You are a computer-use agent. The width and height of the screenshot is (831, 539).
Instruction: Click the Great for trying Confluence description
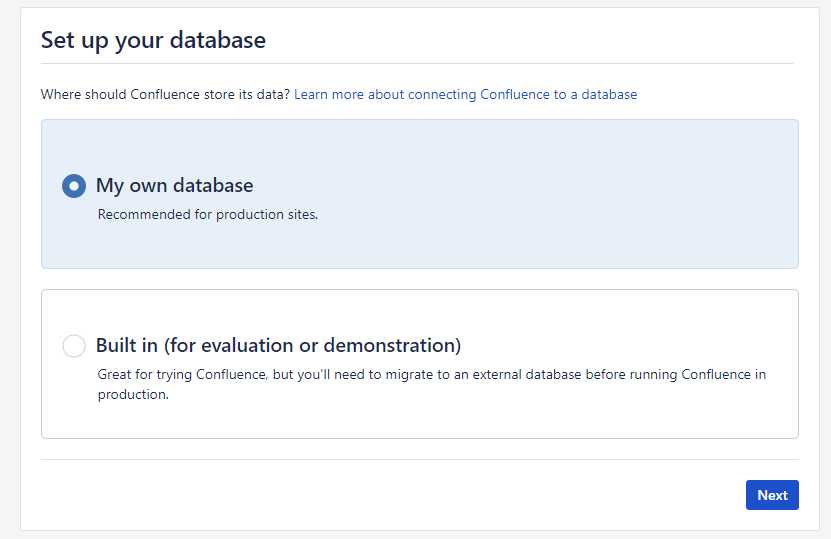tap(431, 384)
